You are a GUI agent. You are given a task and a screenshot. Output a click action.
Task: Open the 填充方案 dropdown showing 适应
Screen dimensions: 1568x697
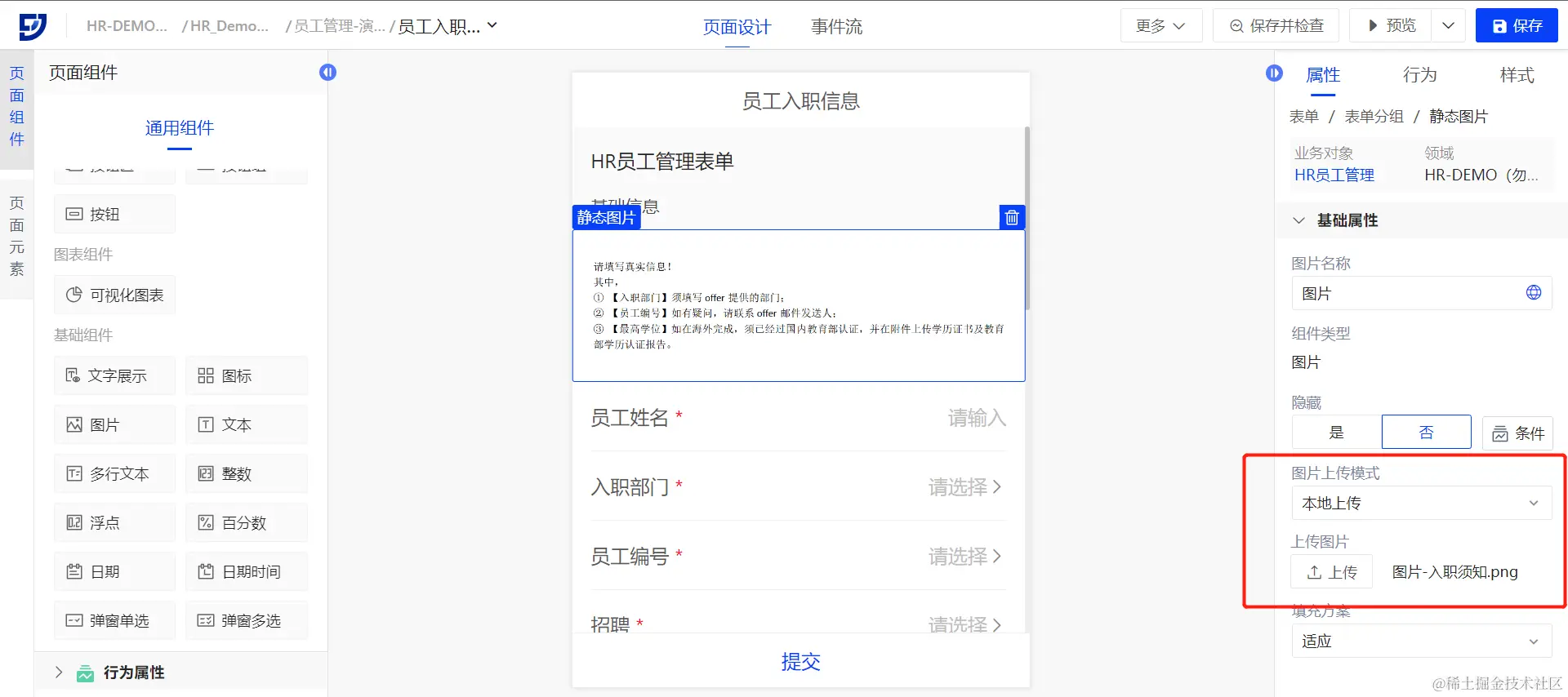[x=1421, y=641]
